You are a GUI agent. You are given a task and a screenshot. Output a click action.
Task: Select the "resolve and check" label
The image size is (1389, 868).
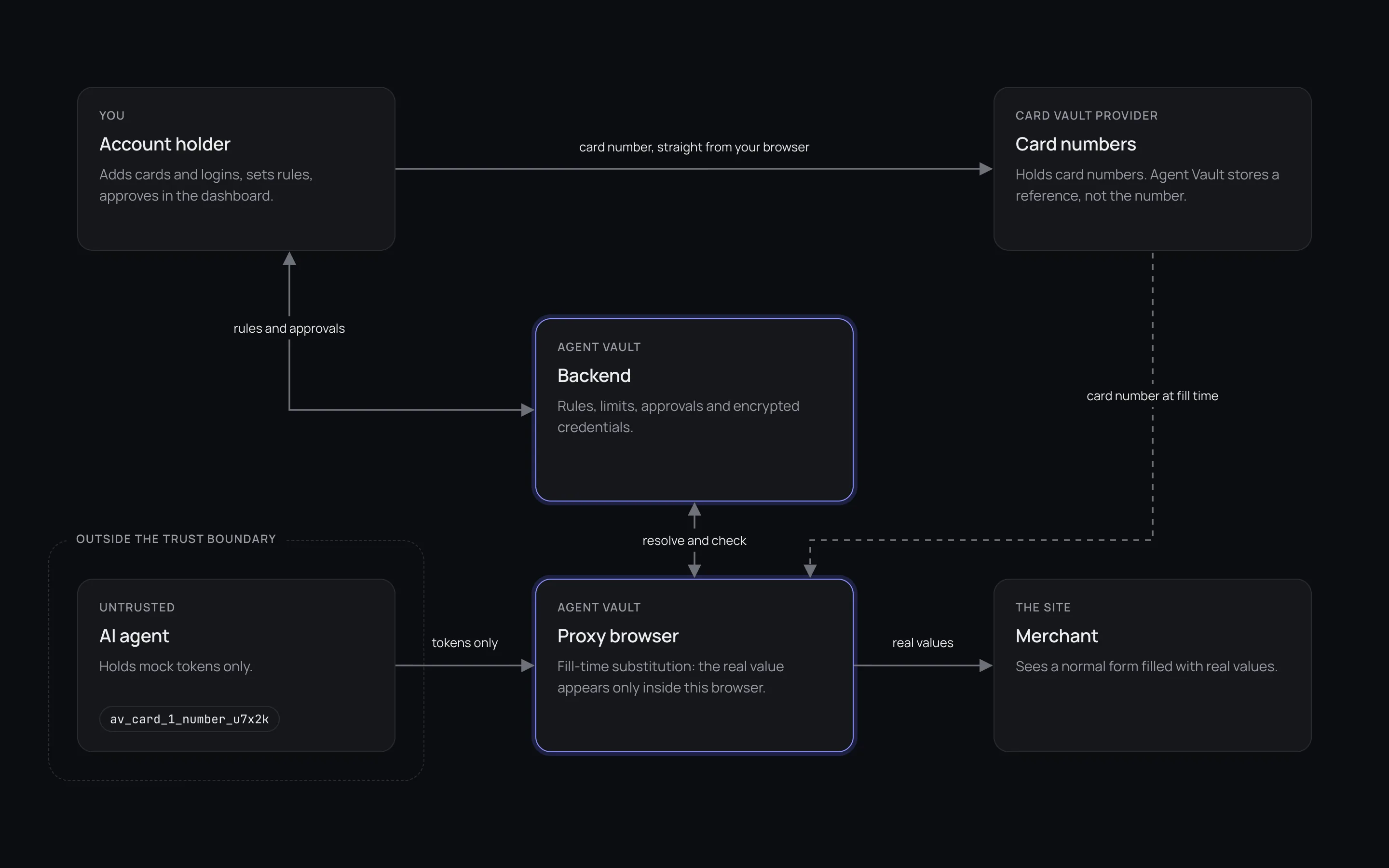pyautogui.click(x=694, y=541)
